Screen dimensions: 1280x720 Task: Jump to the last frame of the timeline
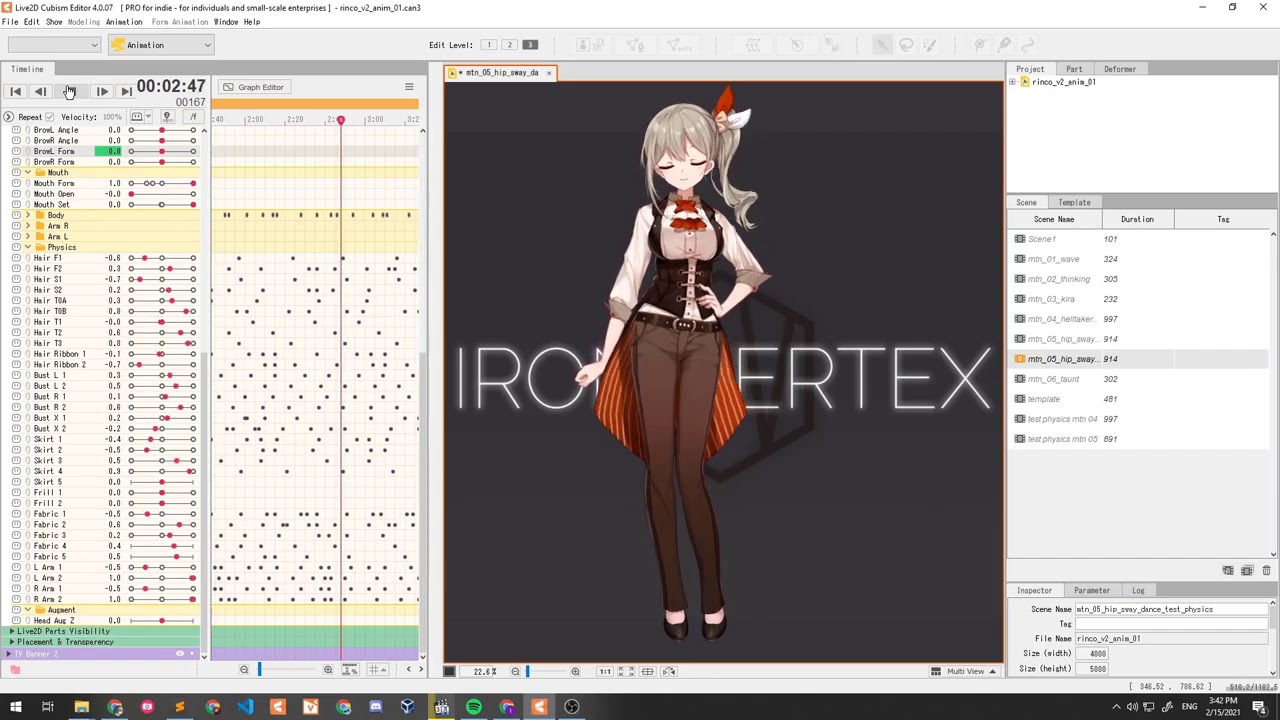(x=126, y=91)
